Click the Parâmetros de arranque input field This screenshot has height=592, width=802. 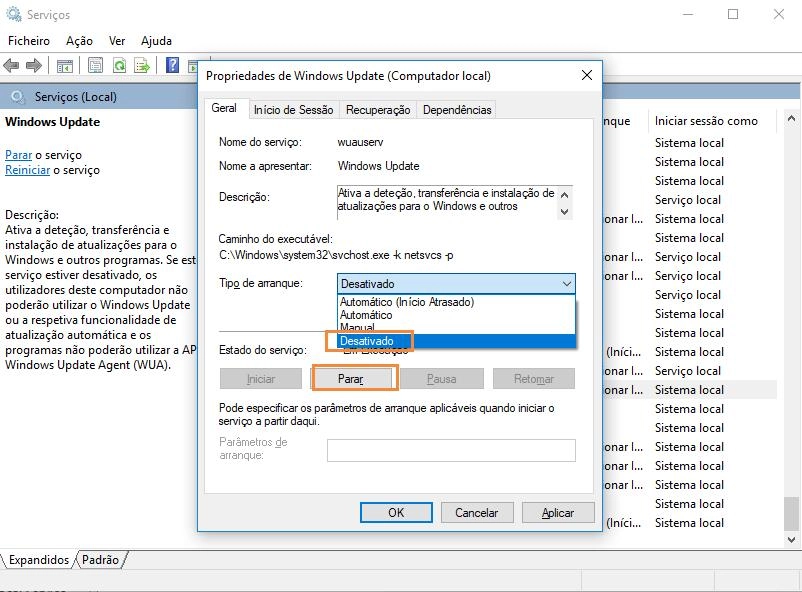[450, 450]
